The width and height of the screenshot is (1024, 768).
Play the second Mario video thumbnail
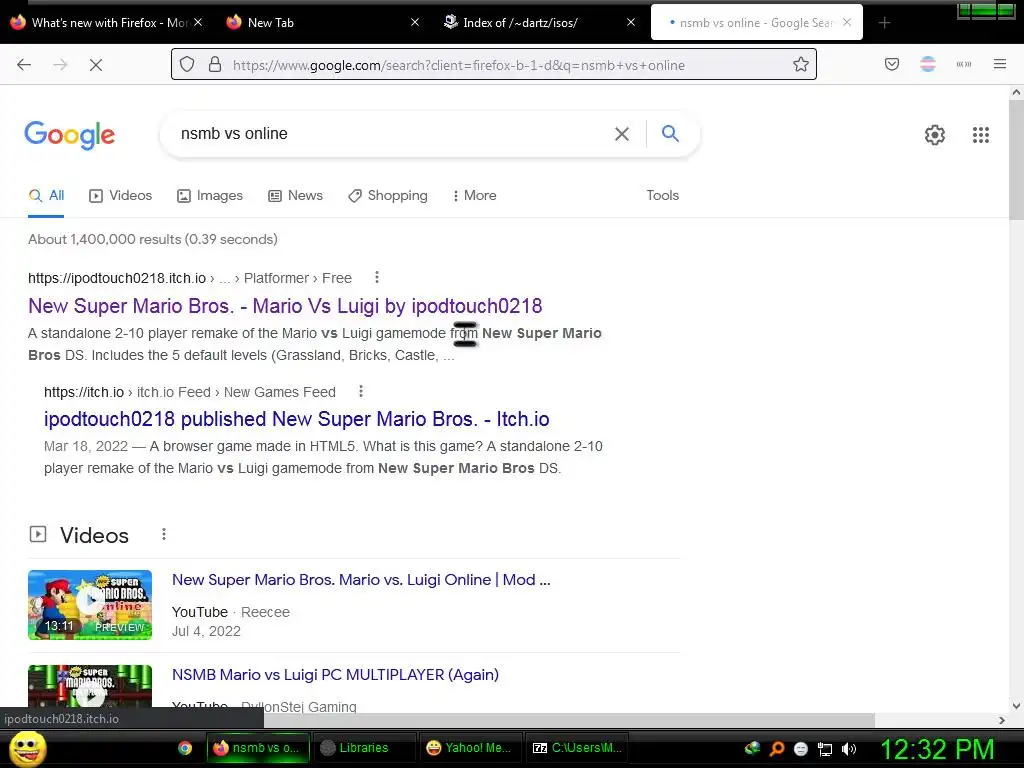tap(90, 686)
